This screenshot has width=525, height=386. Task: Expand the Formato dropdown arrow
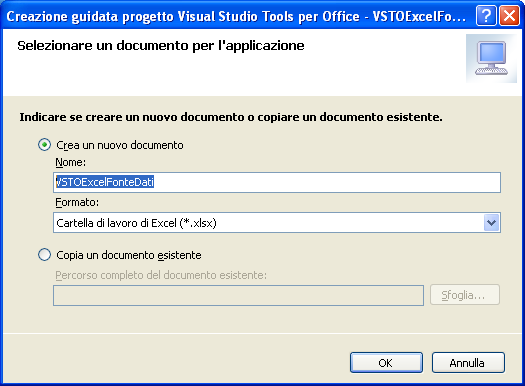(x=492, y=223)
